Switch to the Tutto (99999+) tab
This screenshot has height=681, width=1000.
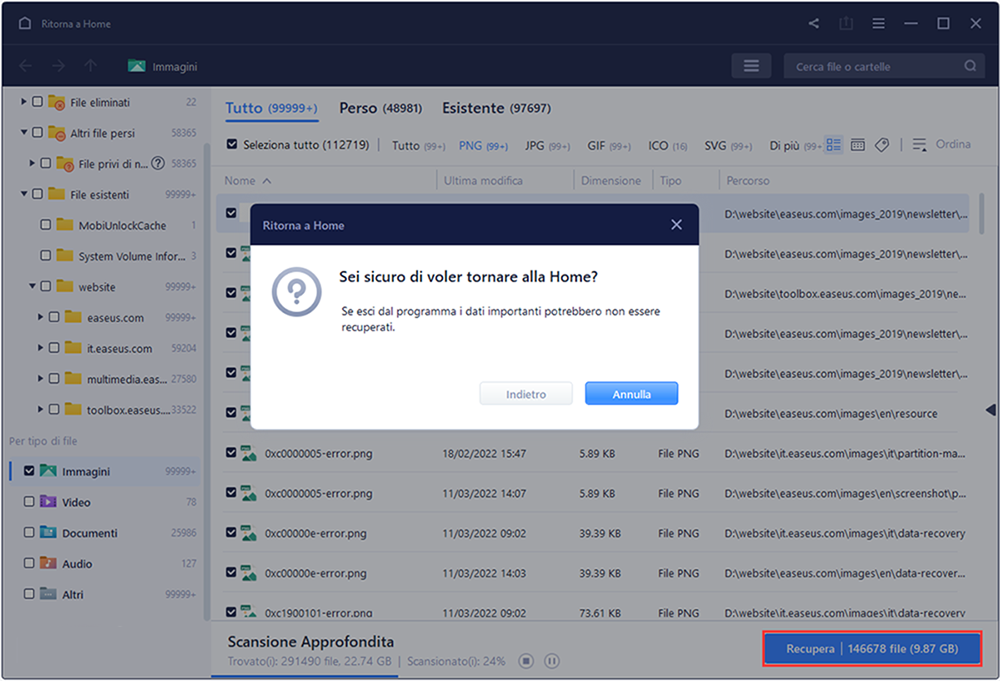pyautogui.click(x=272, y=108)
